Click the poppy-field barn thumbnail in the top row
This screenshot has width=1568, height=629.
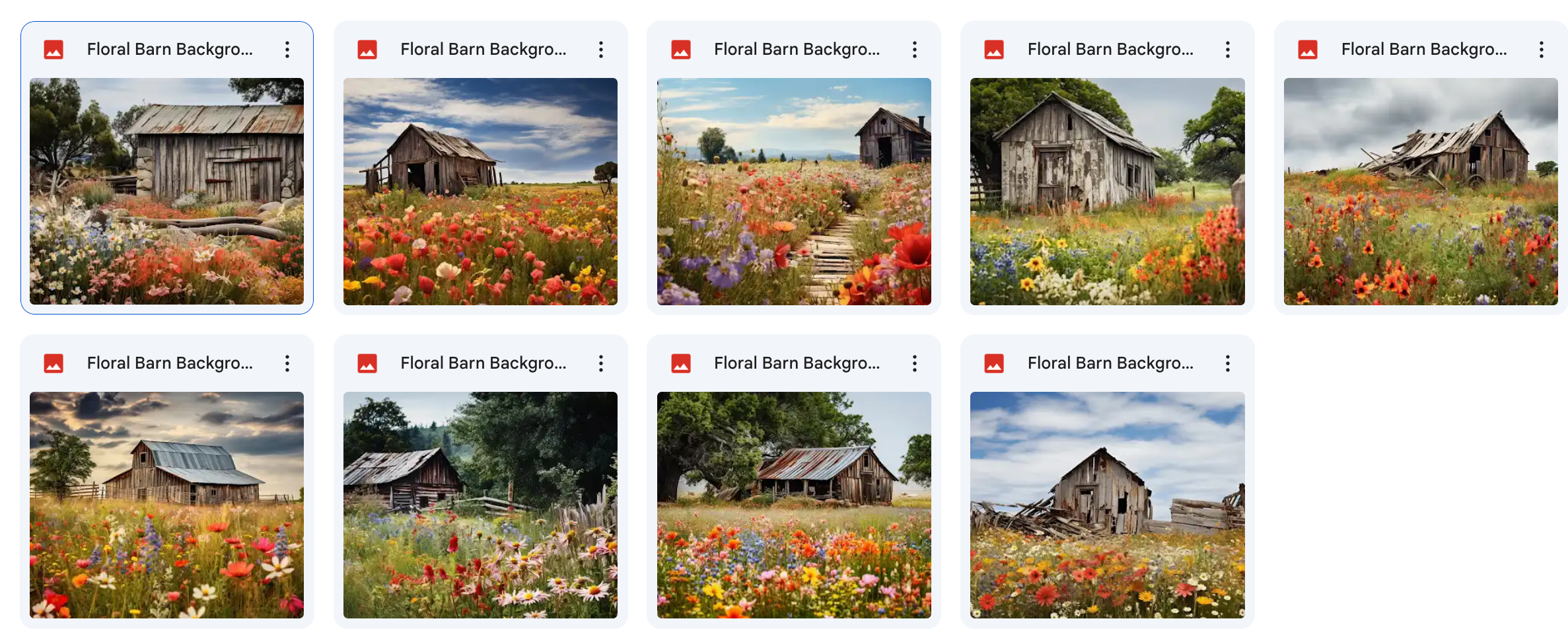480,192
